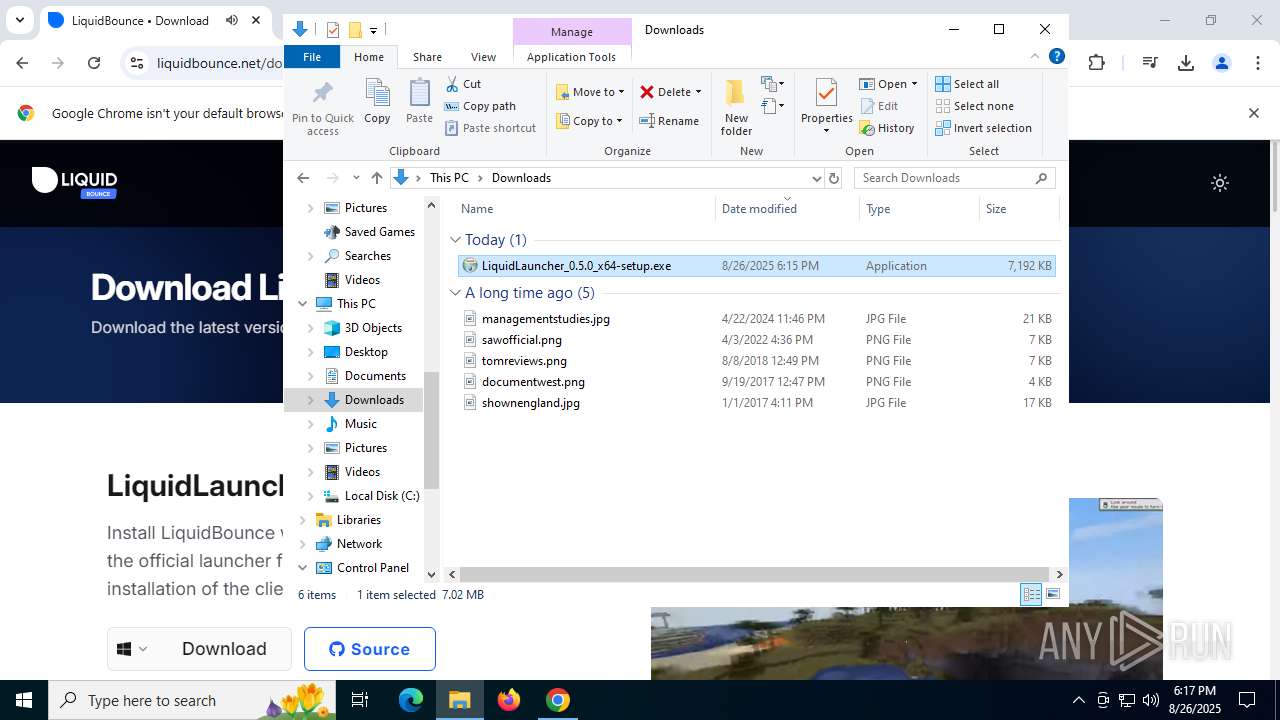Open Download platform selector dropdown

point(133,649)
